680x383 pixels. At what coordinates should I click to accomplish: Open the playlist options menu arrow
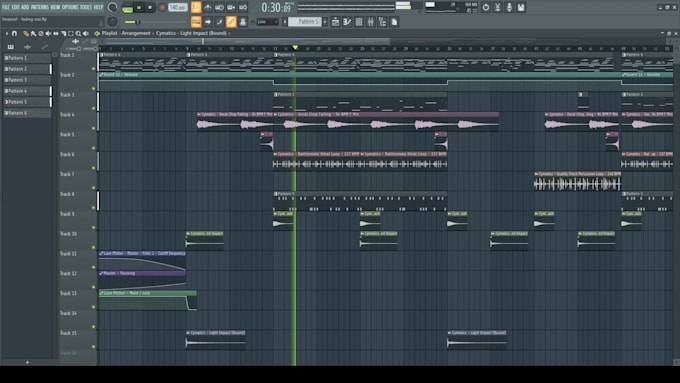7,33
